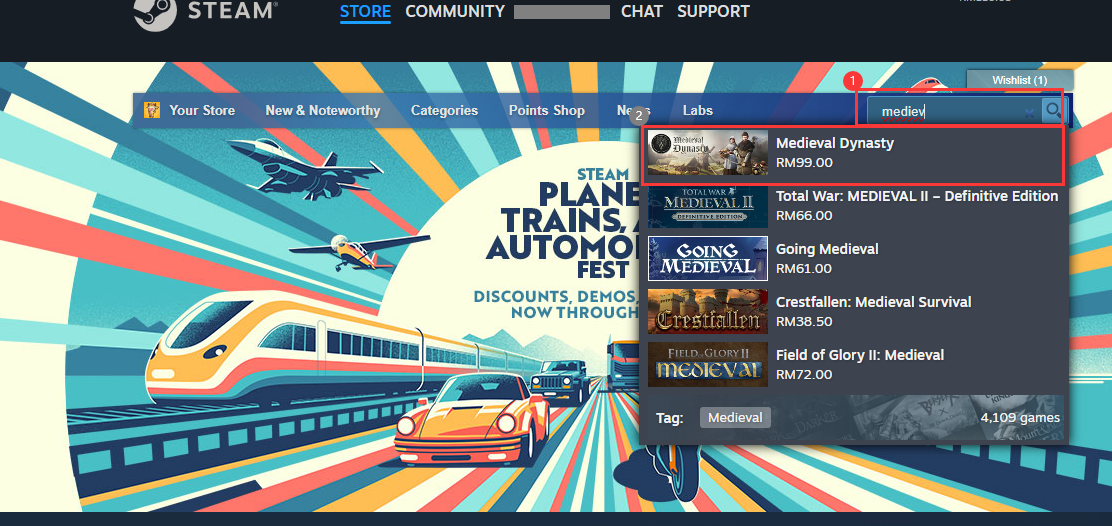This screenshot has height=526, width=1112.
Task: Clear search with the x icon
Action: click(x=1029, y=113)
